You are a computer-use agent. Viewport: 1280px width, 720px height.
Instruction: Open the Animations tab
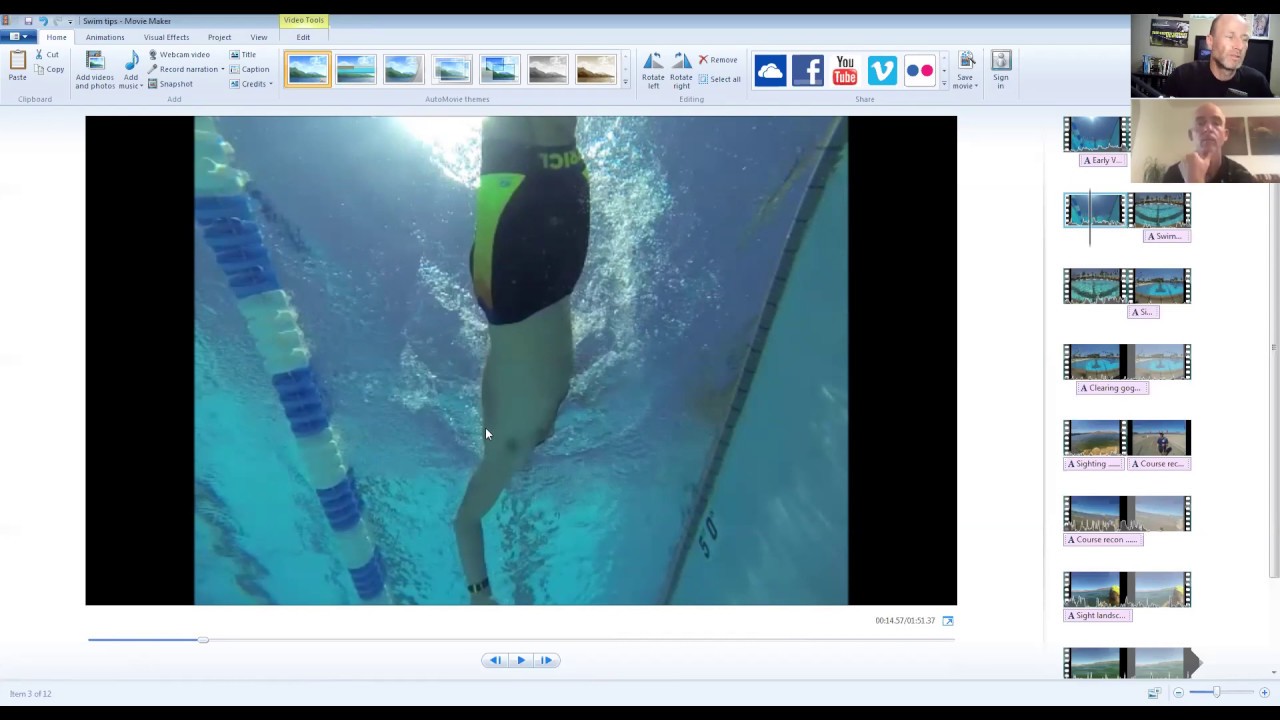tap(105, 37)
